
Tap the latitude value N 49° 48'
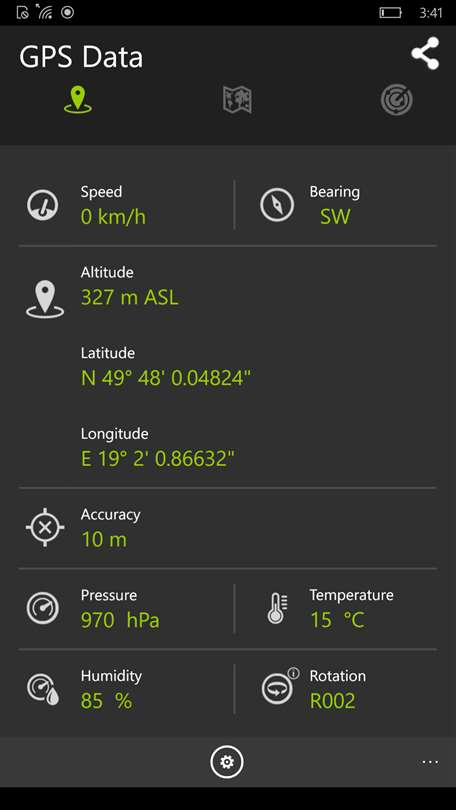(166, 379)
